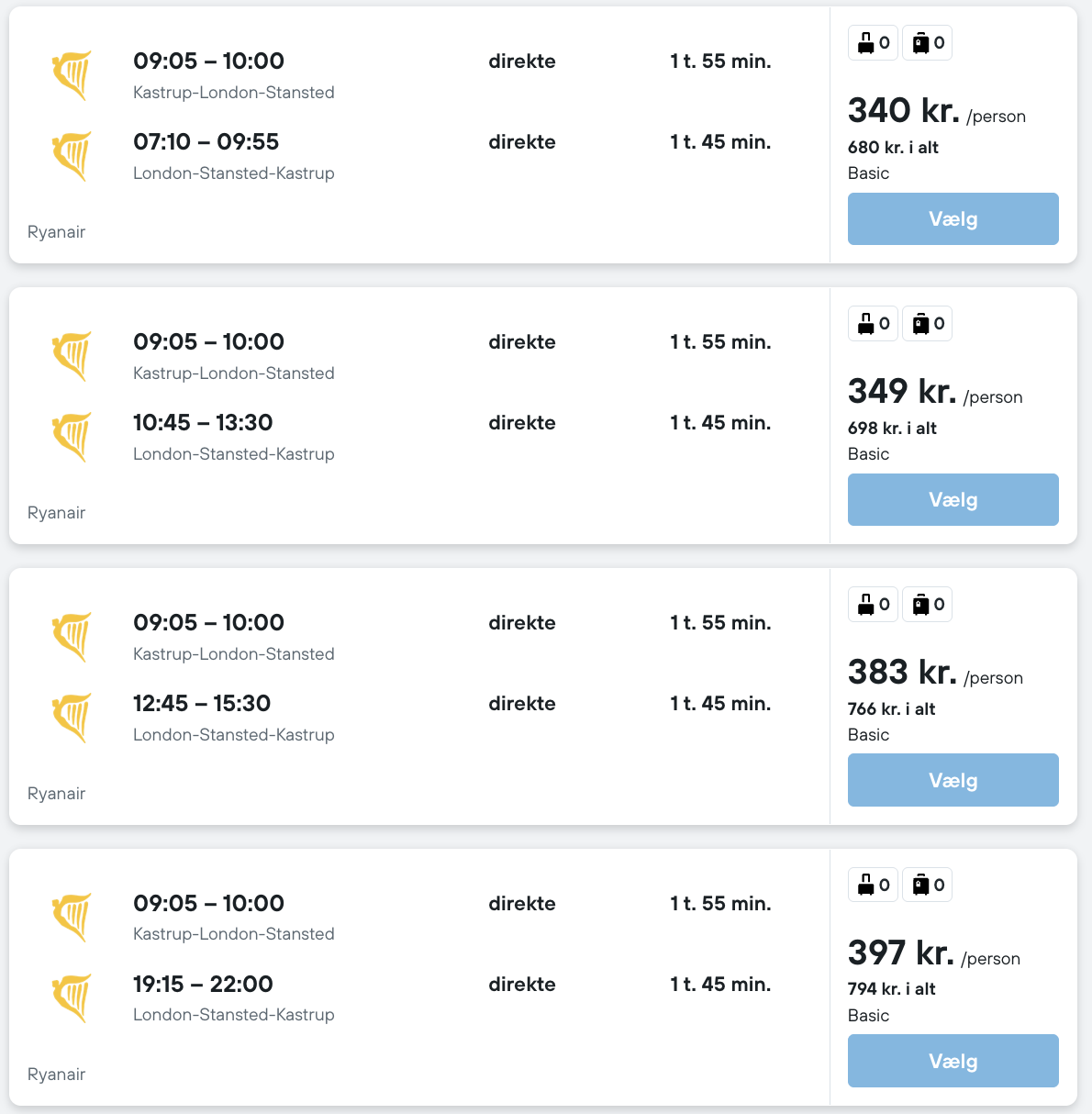
Task: Click the 794 kr. i alt total
Action: [891, 989]
